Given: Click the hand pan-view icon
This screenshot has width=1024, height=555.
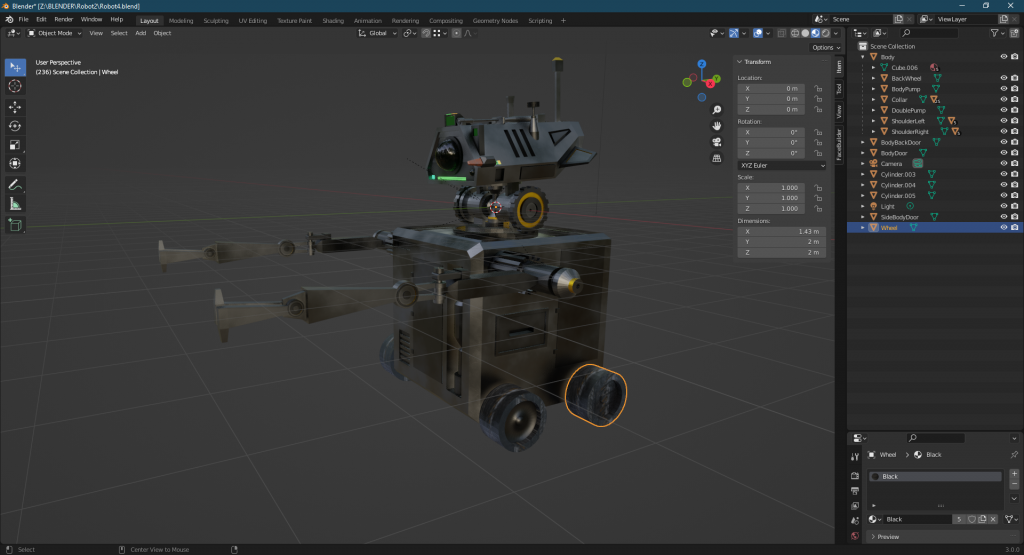Looking at the screenshot, I should [716, 126].
